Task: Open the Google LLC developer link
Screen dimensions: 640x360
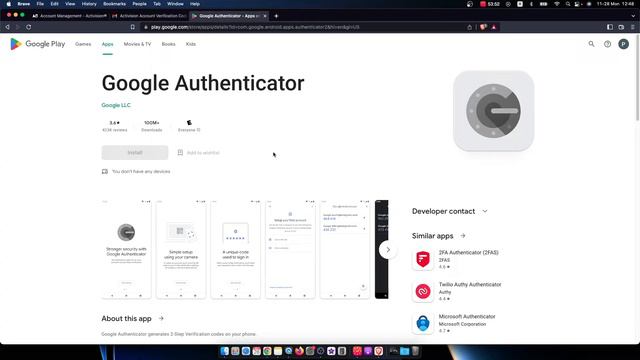Action: click(116, 105)
